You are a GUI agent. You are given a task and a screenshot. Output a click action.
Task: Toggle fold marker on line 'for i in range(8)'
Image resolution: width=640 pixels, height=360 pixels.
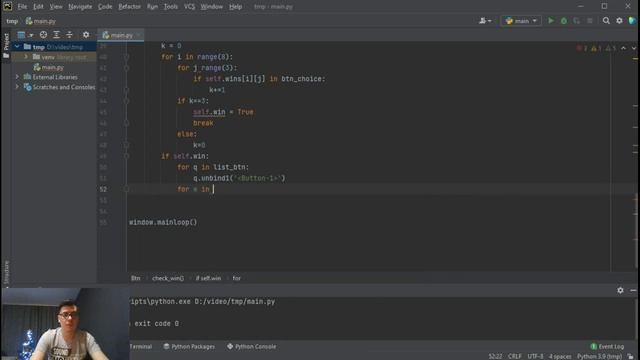[127, 57]
